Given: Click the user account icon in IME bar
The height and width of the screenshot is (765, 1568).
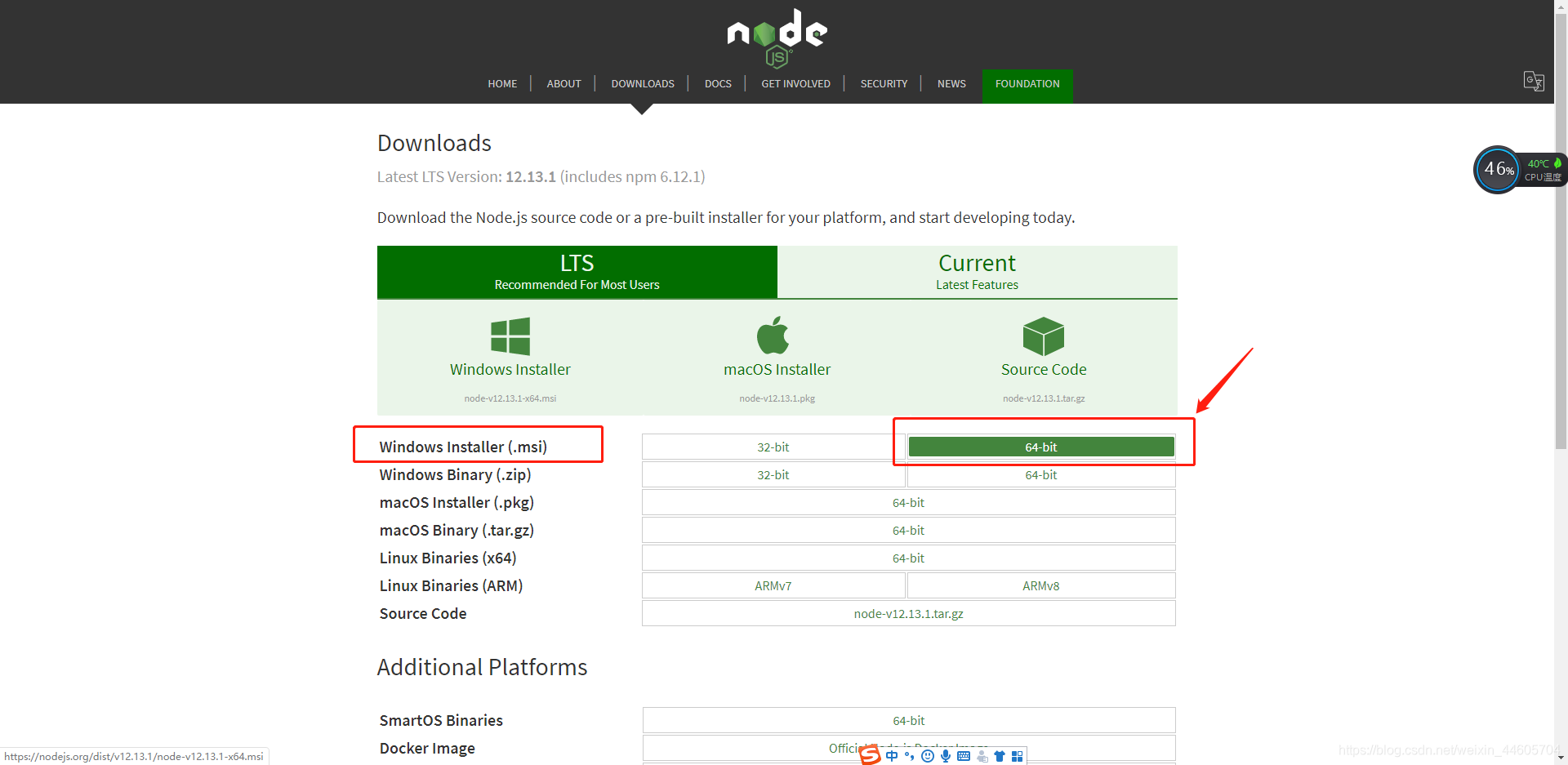Looking at the screenshot, I should click(982, 756).
